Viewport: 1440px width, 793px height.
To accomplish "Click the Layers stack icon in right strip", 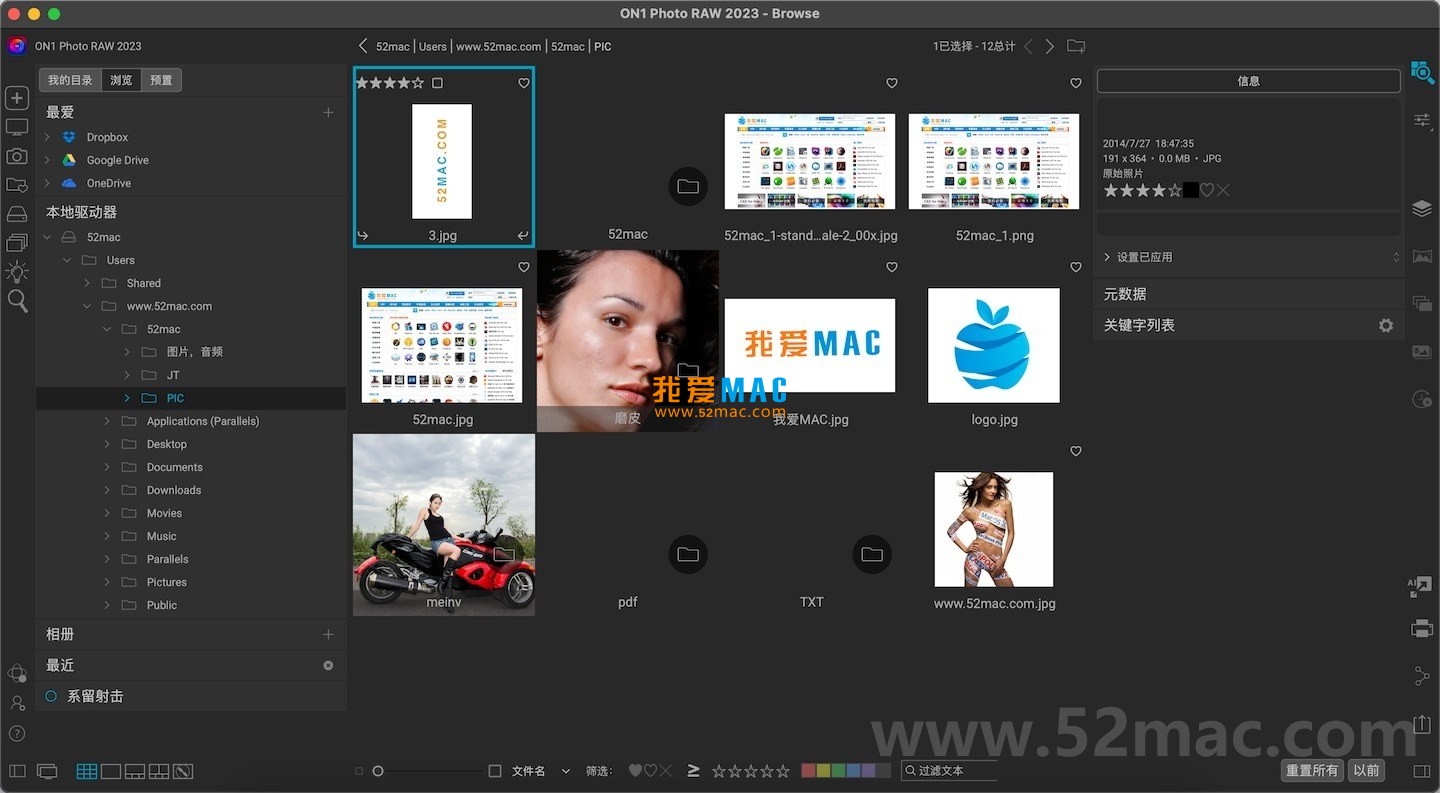I will pos(1422,208).
